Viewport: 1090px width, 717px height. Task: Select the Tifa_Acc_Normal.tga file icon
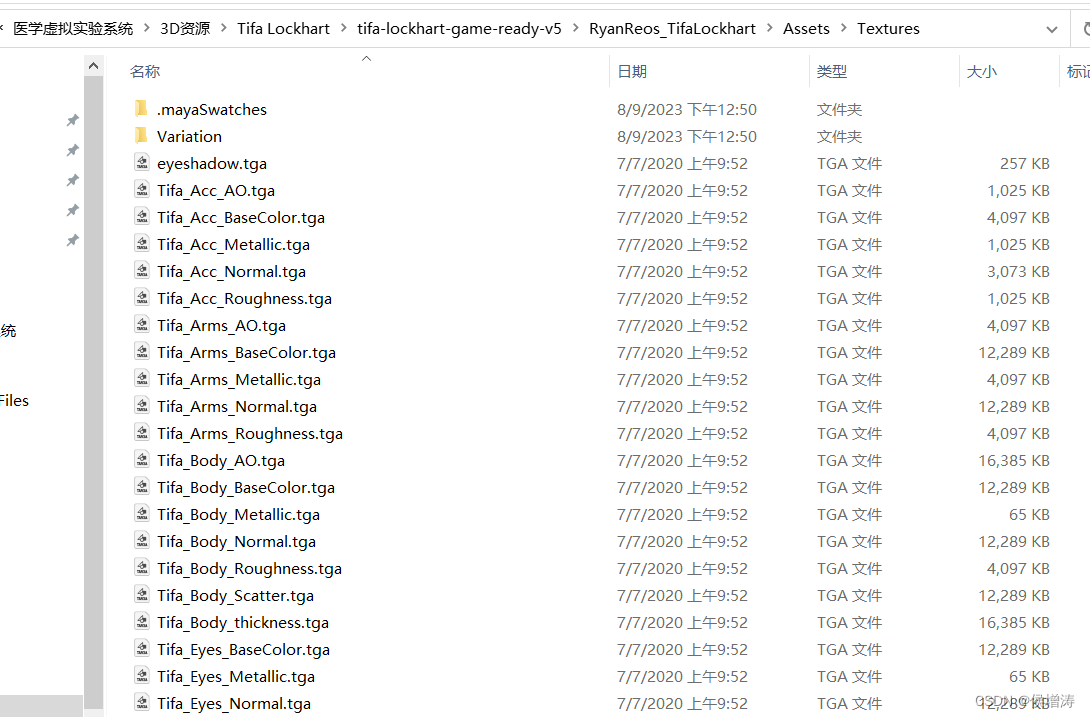(142, 271)
